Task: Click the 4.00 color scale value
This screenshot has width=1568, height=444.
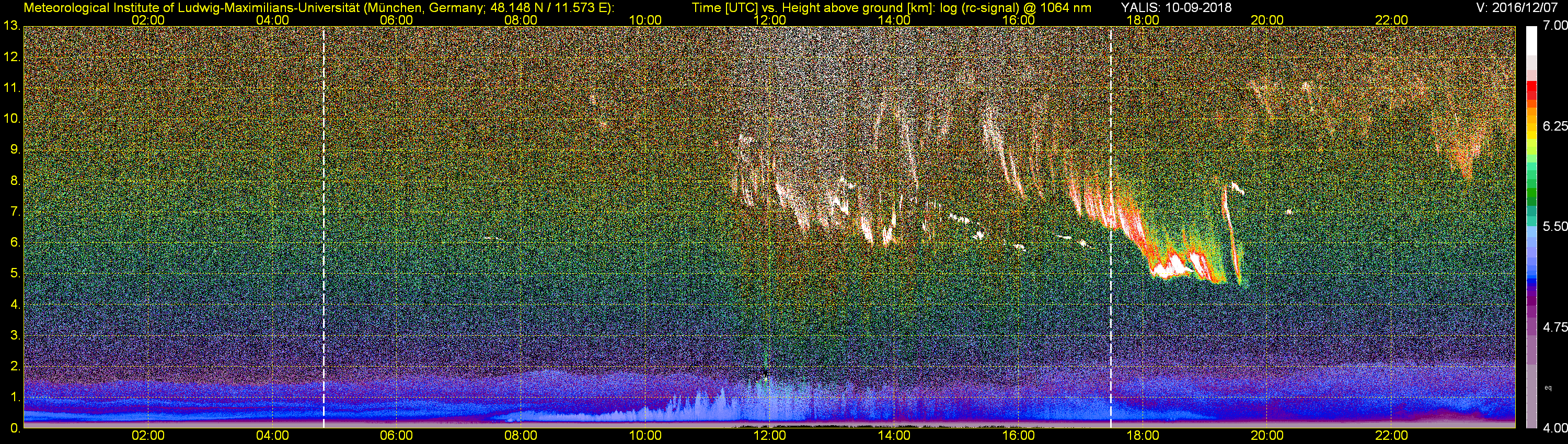Action: (1555, 428)
